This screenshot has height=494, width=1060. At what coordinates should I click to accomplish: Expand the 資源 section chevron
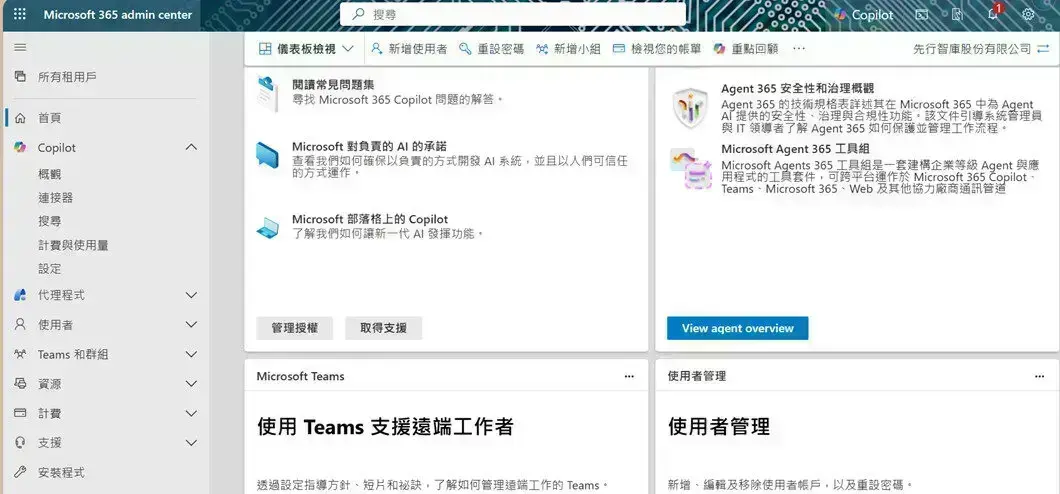point(191,383)
